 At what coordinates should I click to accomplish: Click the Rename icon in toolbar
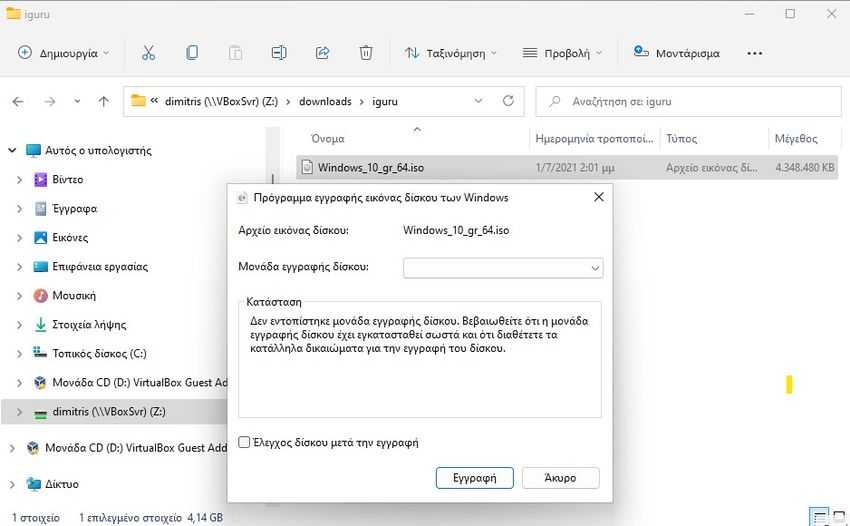[x=279, y=53]
